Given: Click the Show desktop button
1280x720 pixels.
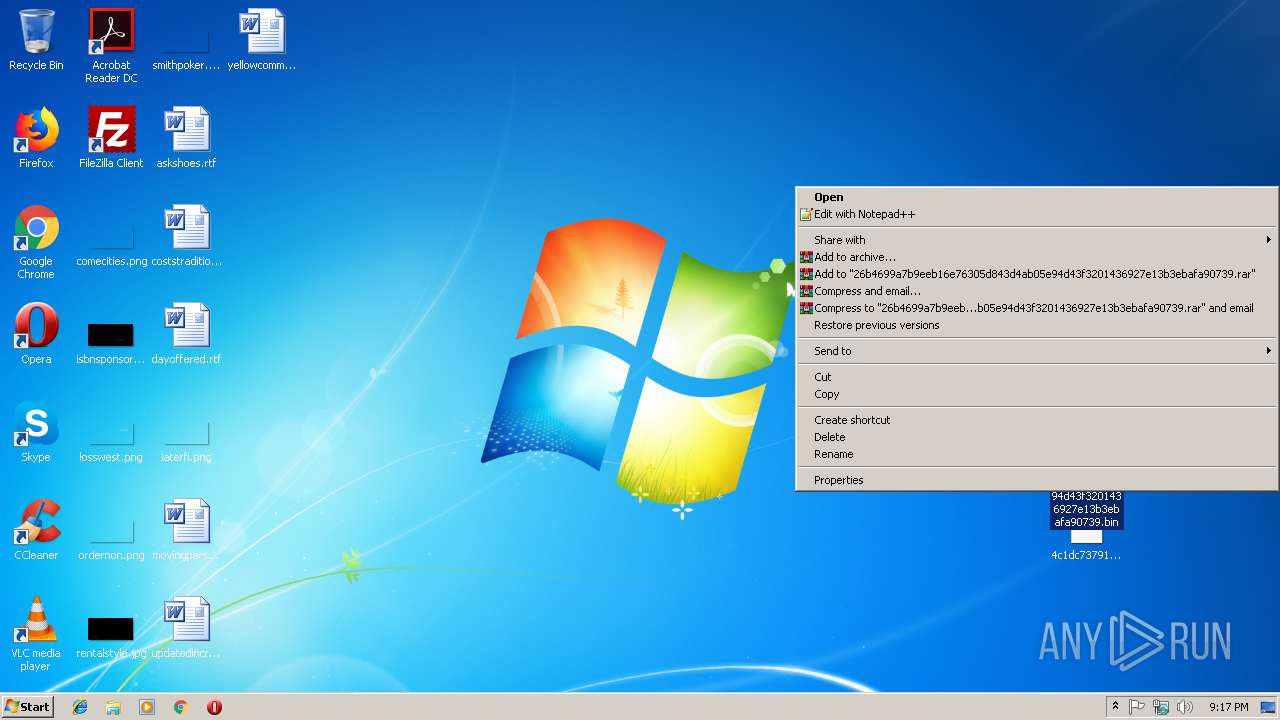Looking at the screenshot, I should (1268, 707).
